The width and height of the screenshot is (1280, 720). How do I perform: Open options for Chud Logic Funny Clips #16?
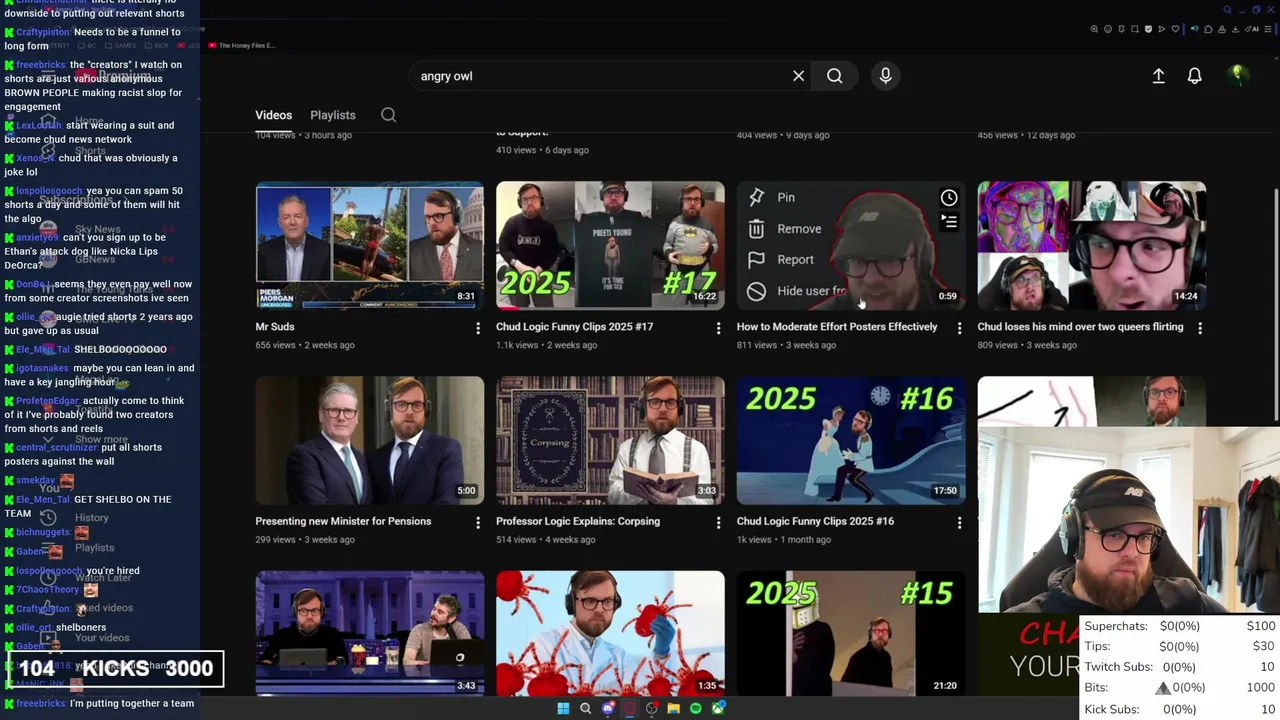[959, 522]
